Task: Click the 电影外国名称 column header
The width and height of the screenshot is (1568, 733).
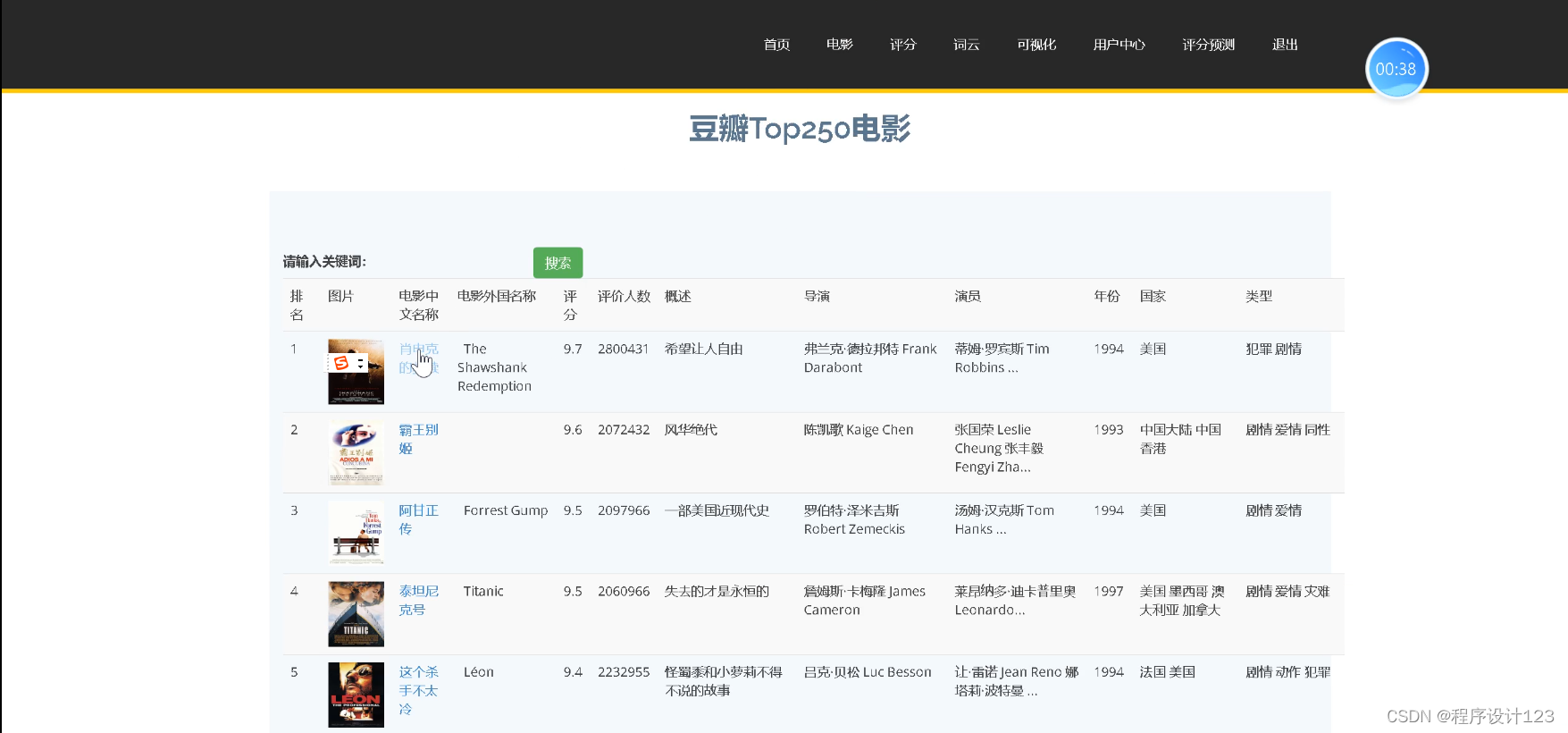Action: click(497, 296)
